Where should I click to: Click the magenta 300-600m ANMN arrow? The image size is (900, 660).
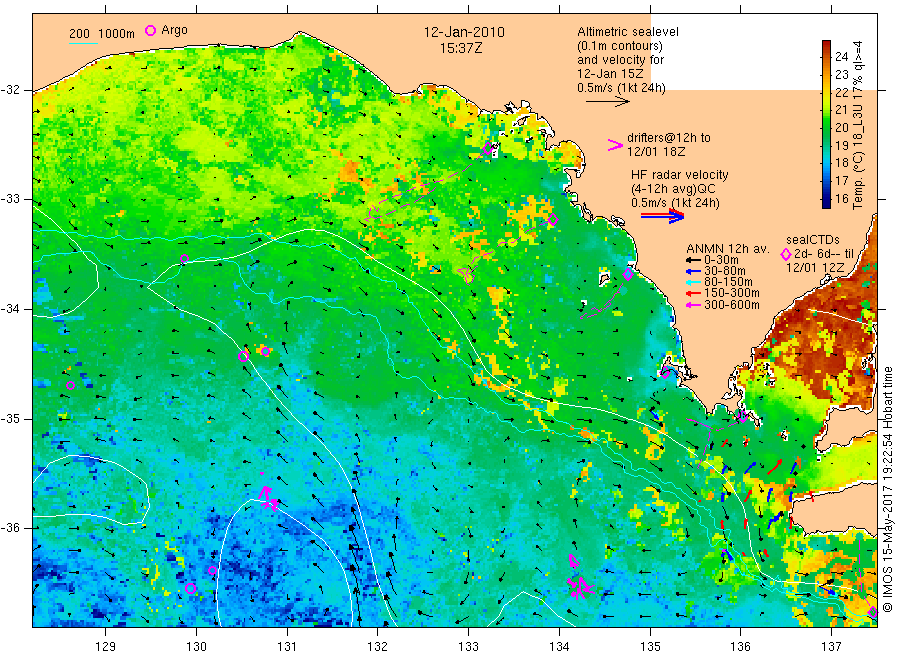[x=693, y=305]
